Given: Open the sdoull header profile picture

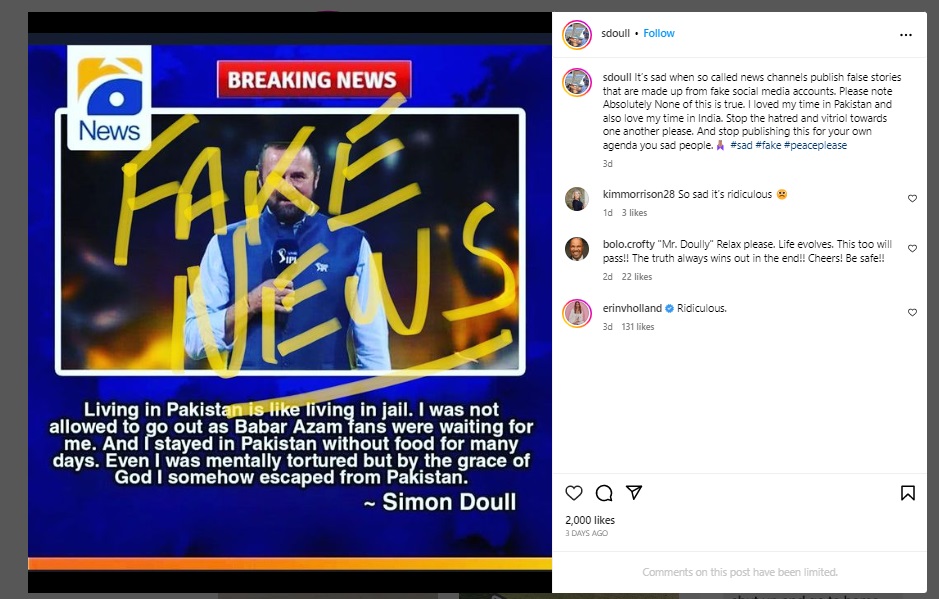Looking at the screenshot, I should [x=577, y=34].
